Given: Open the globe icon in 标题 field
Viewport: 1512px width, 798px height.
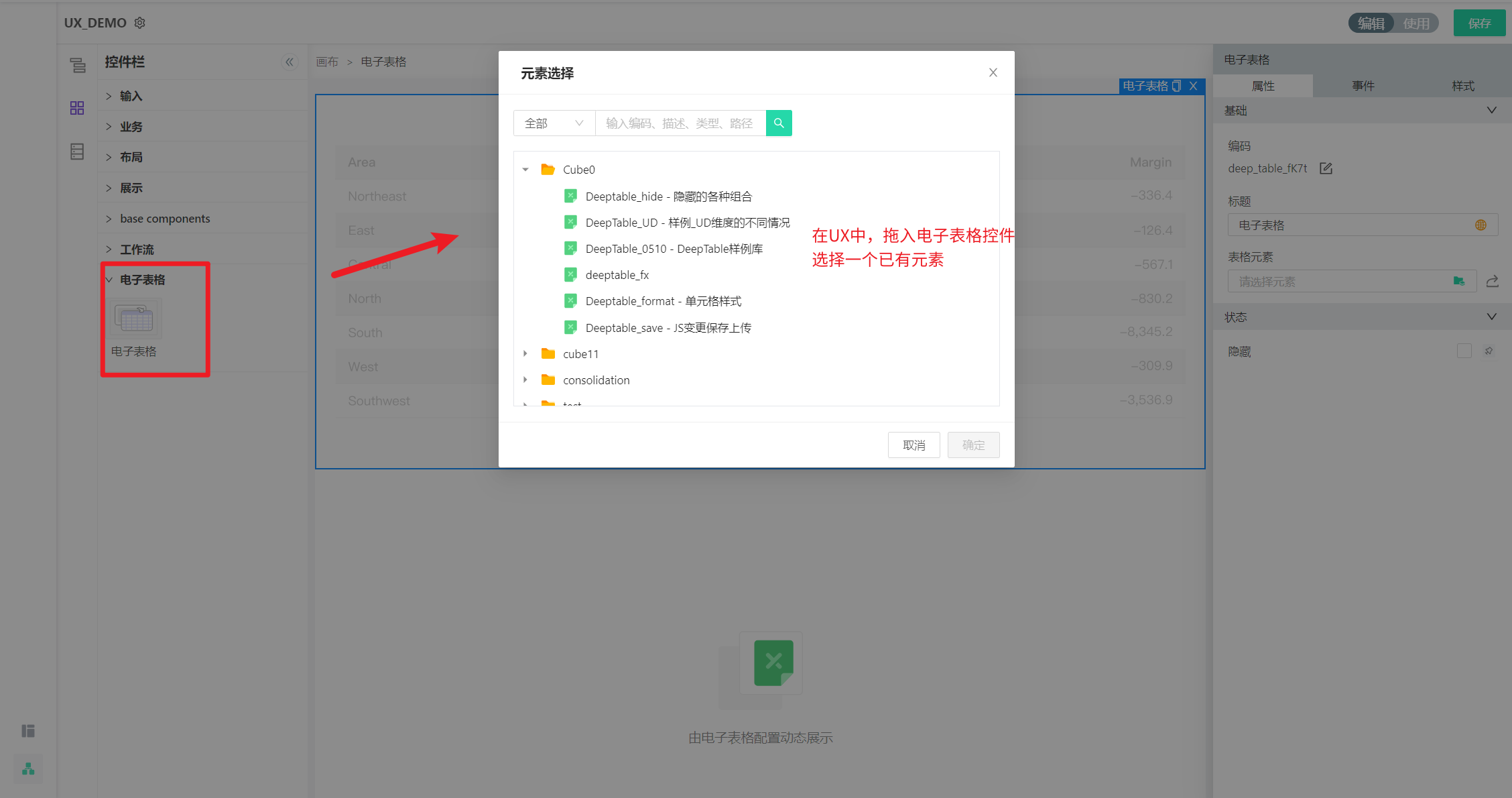Looking at the screenshot, I should coord(1480,225).
